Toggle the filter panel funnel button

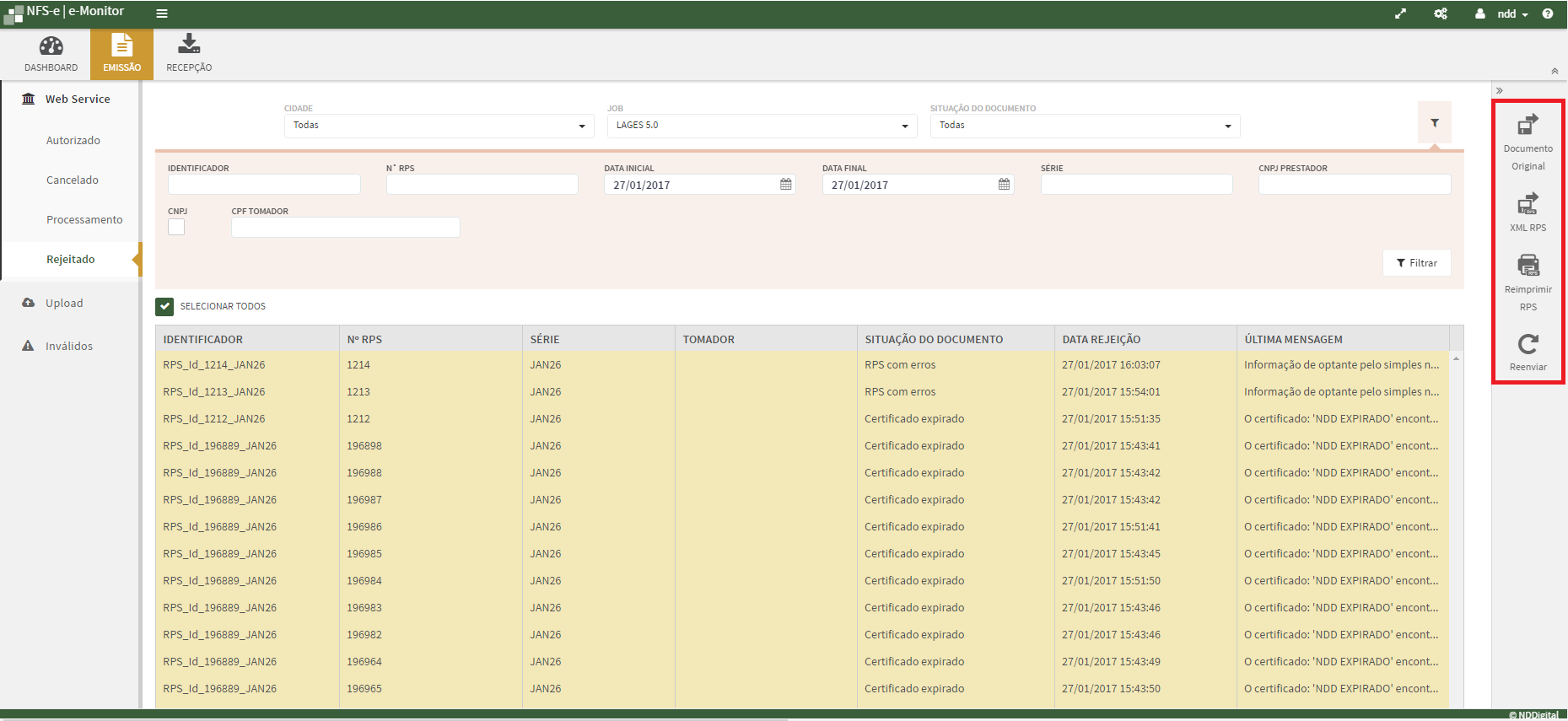1434,123
